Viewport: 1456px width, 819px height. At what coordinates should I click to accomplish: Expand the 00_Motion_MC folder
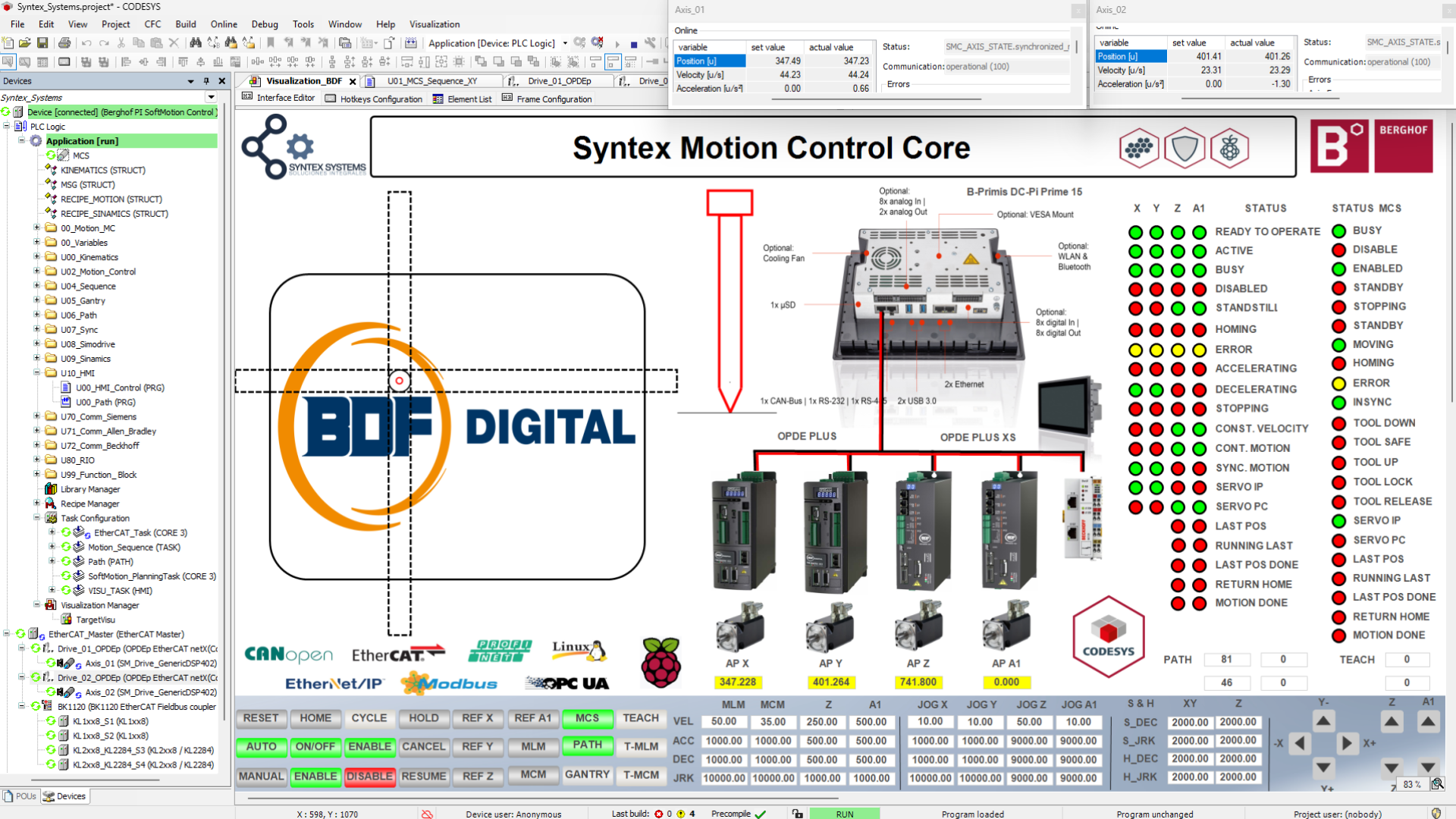[x=36, y=227]
